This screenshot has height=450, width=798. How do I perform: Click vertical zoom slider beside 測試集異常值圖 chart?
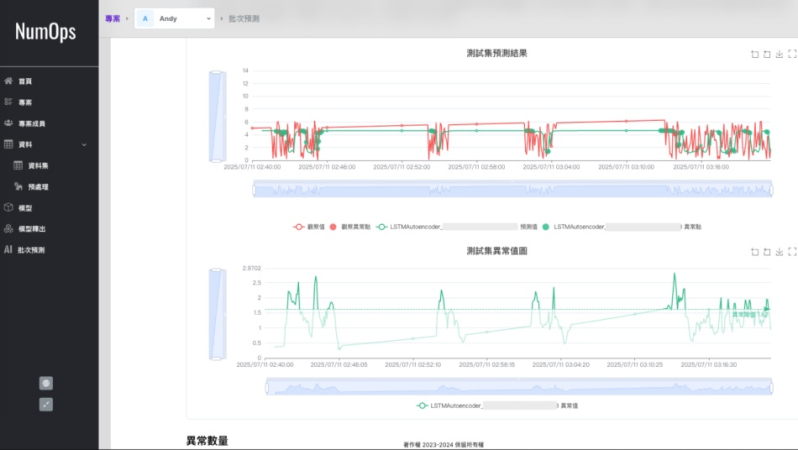coord(217,314)
